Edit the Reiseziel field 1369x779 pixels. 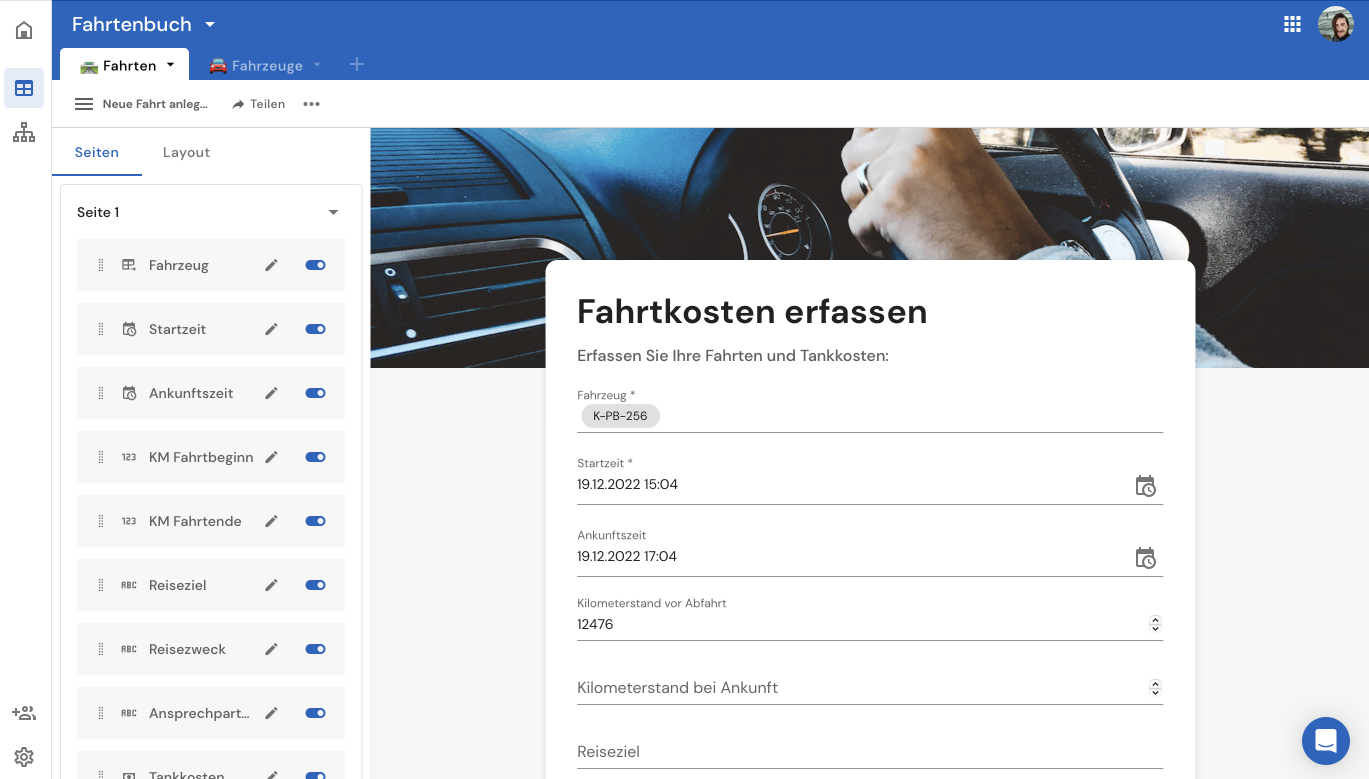(x=271, y=585)
